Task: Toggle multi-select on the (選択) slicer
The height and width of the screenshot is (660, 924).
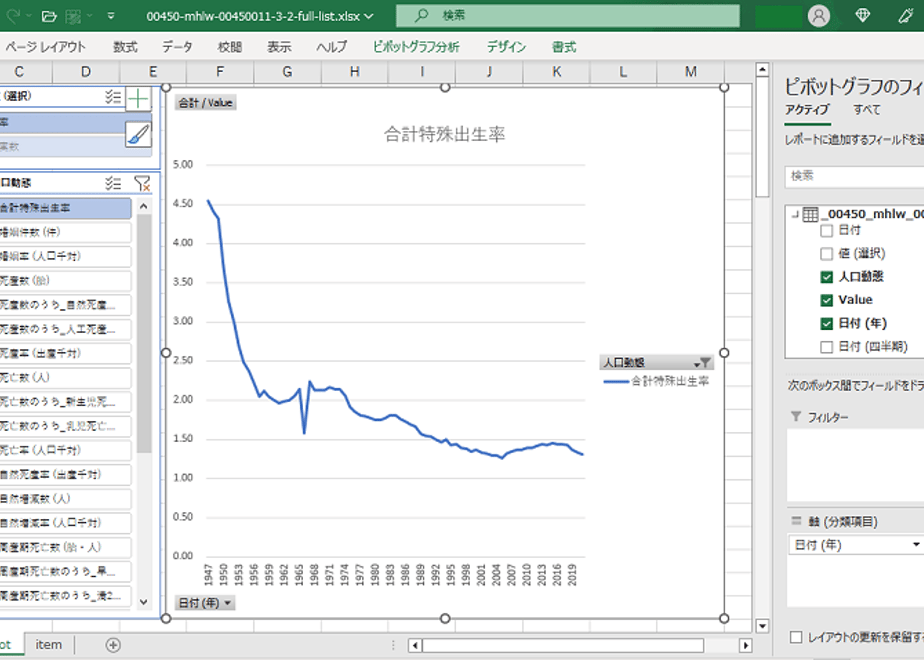Action: 113,97
